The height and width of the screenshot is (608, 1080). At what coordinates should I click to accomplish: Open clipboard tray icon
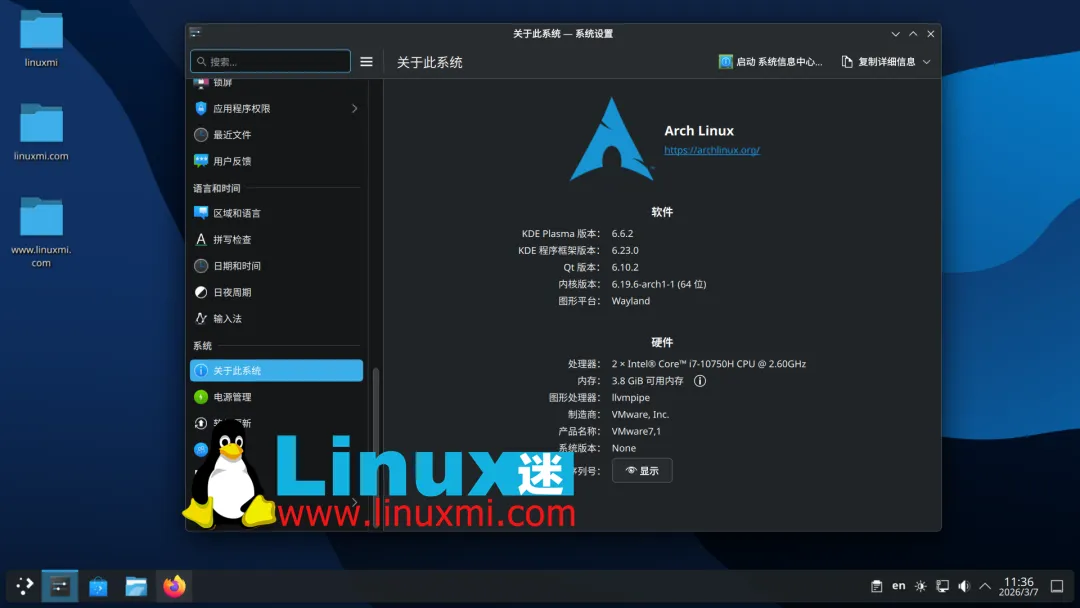(876, 586)
